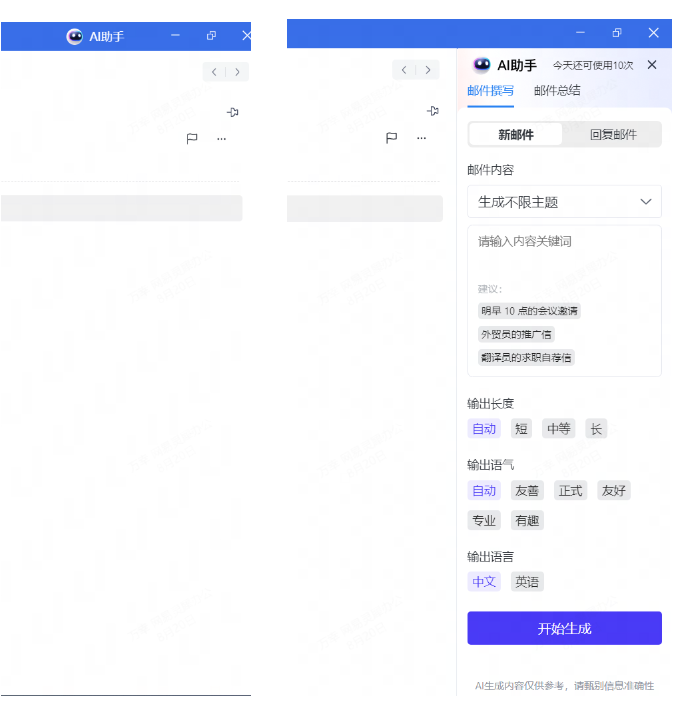This screenshot has height=708, width=685.
Task: Flag the email in the right window
Action: [x=391, y=137]
